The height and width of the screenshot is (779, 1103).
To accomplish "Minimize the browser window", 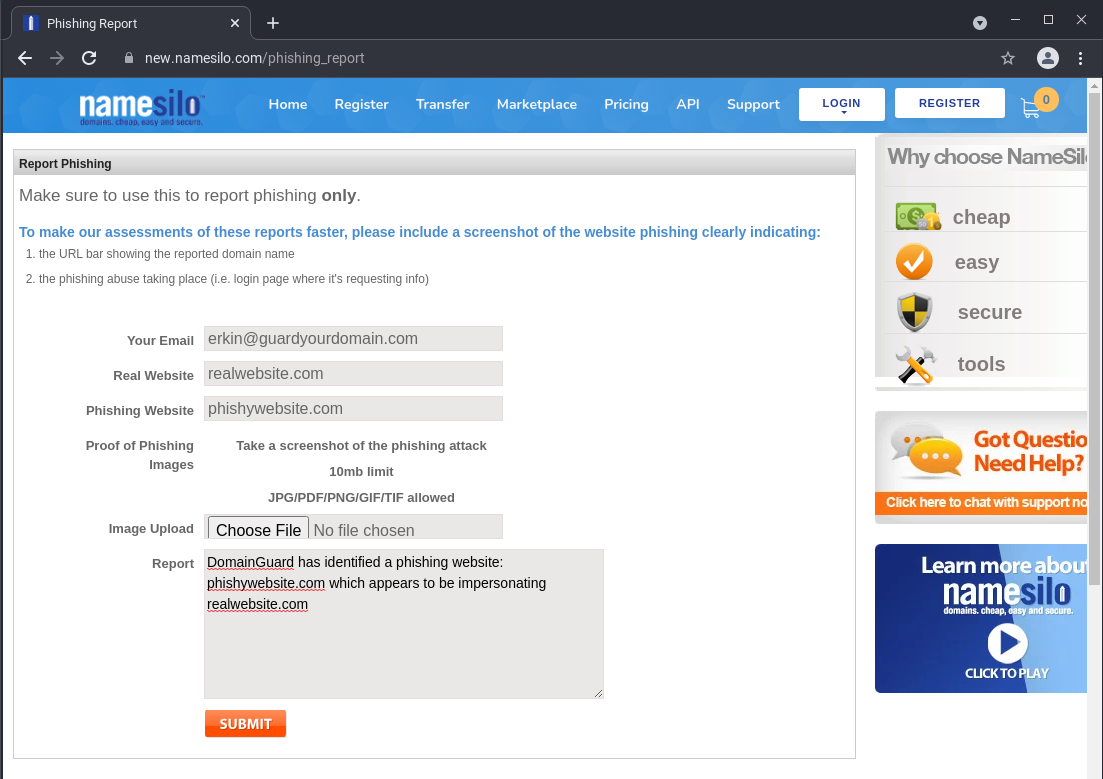I will pos(1015,20).
